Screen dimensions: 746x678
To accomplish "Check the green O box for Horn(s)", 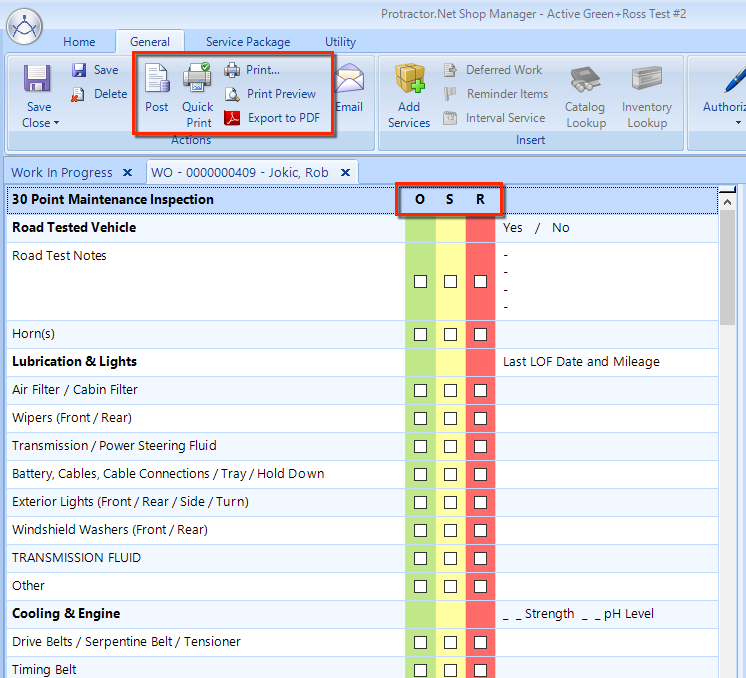I will click(420, 334).
